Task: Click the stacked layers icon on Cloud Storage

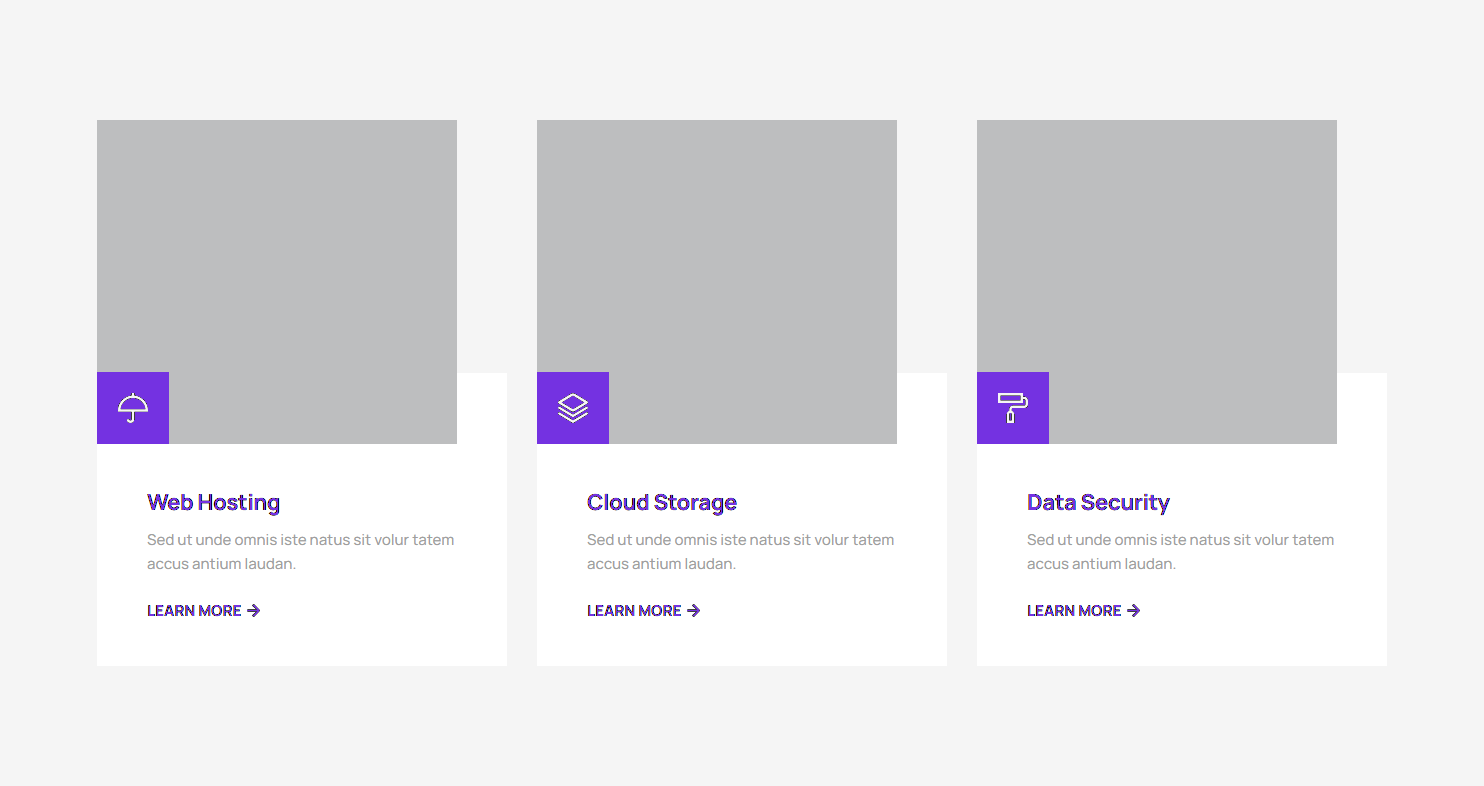Action: pos(573,408)
